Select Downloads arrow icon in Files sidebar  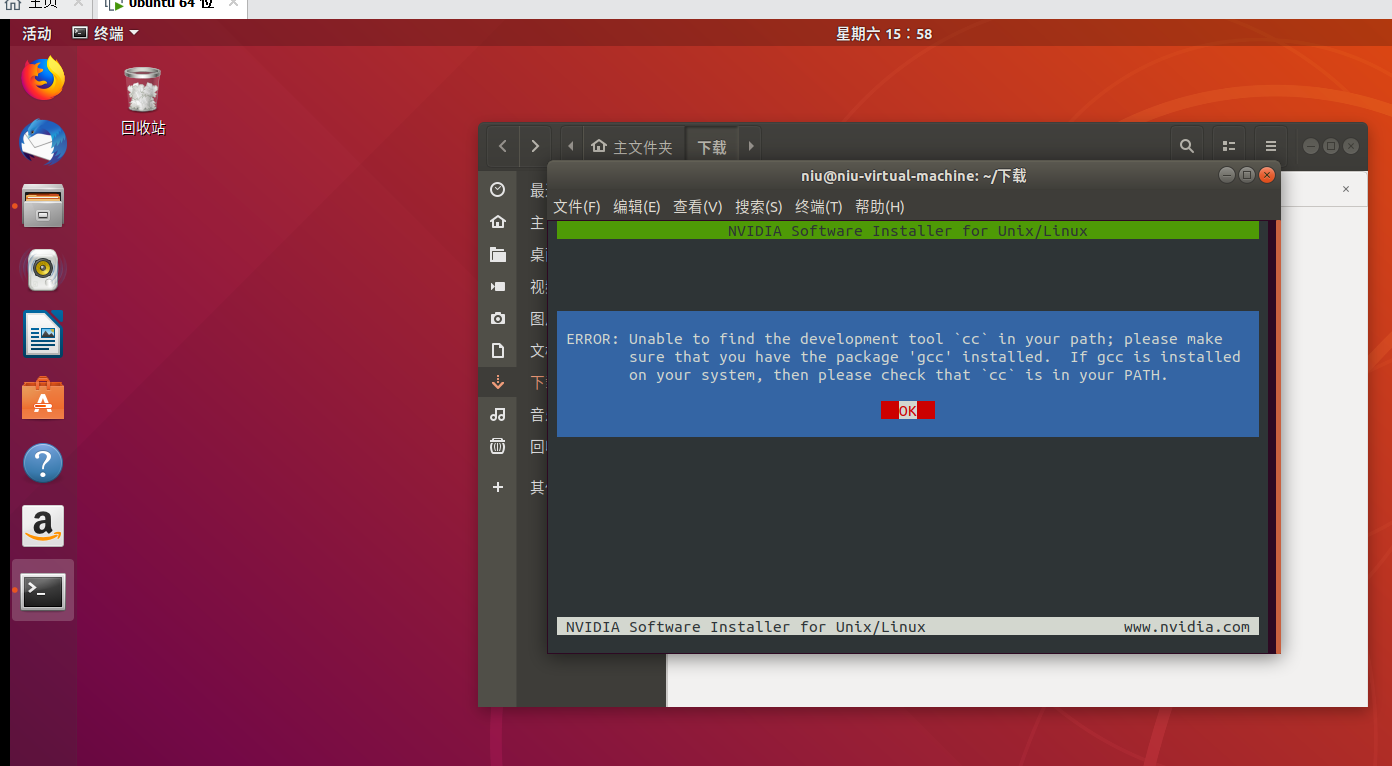coord(498,382)
